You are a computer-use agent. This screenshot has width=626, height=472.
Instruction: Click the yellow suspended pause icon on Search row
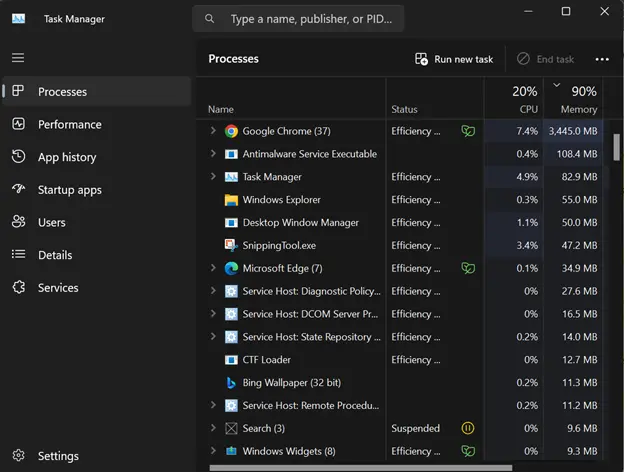point(468,428)
